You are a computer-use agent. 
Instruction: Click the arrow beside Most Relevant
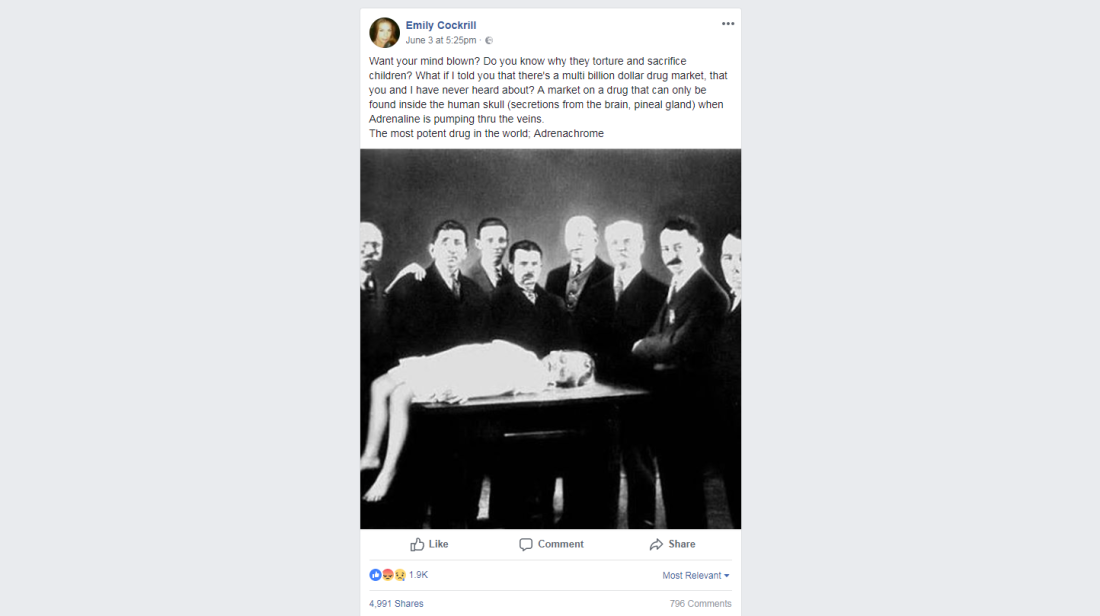727,575
